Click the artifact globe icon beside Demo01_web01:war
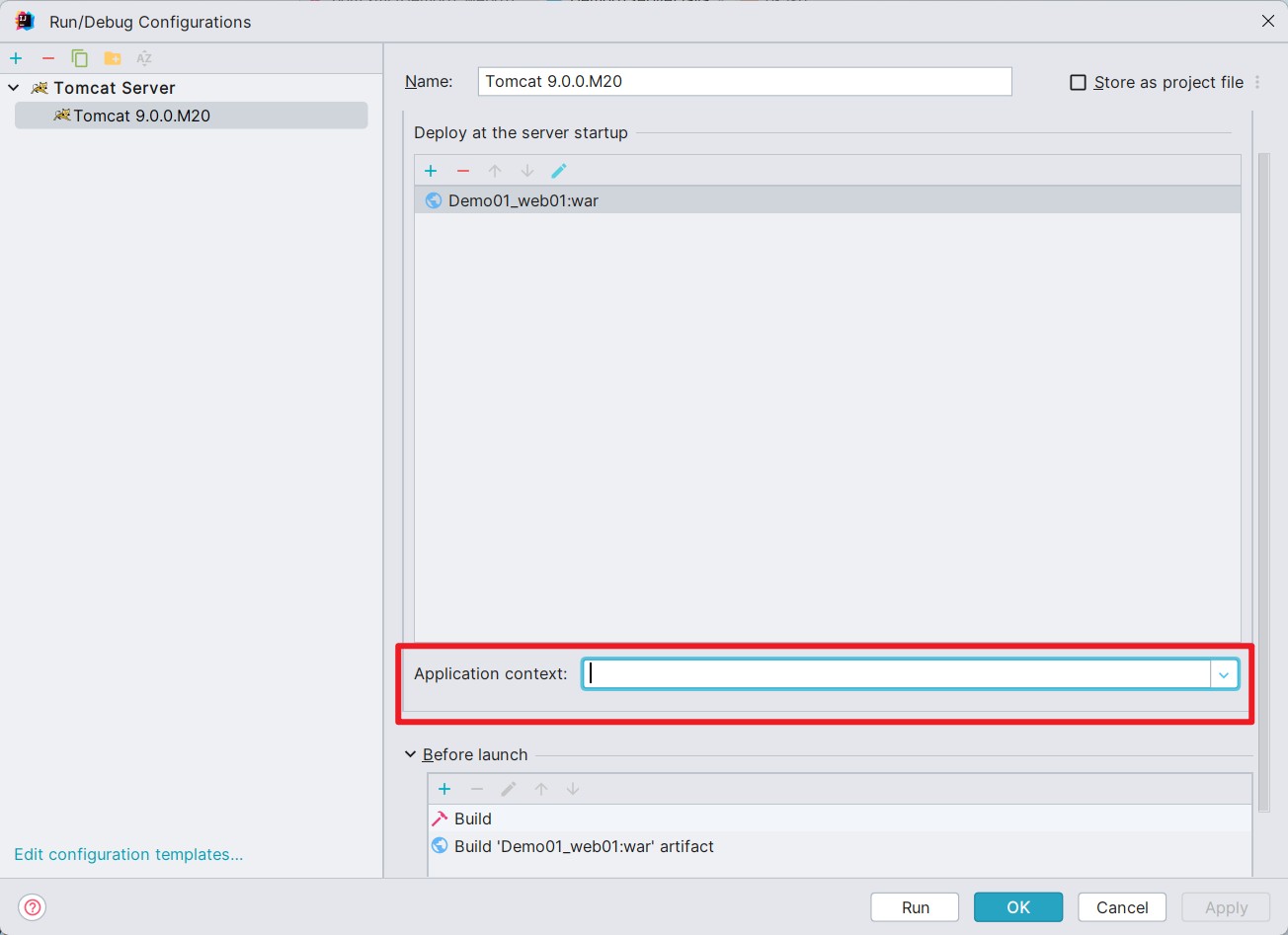1288x935 pixels. 434,200
